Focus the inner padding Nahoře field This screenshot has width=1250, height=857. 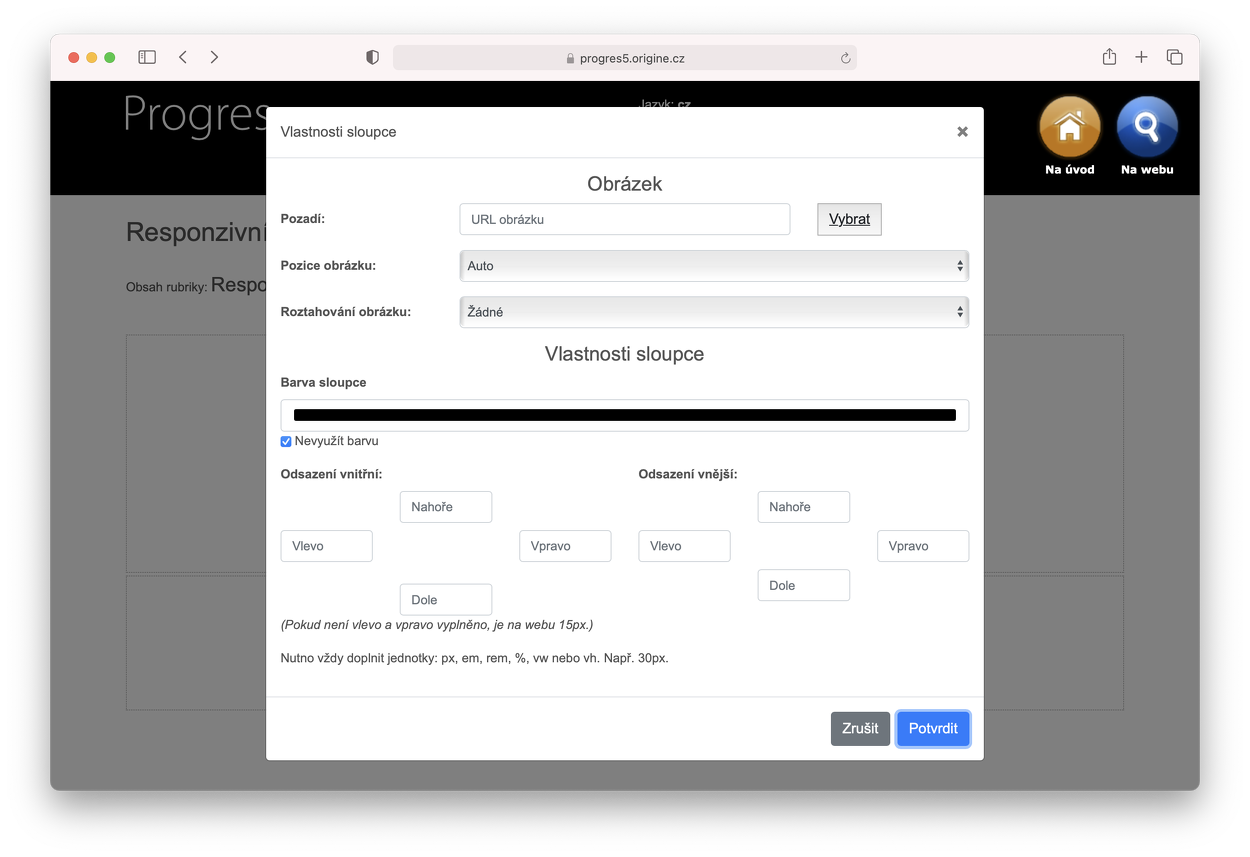(x=445, y=507)
